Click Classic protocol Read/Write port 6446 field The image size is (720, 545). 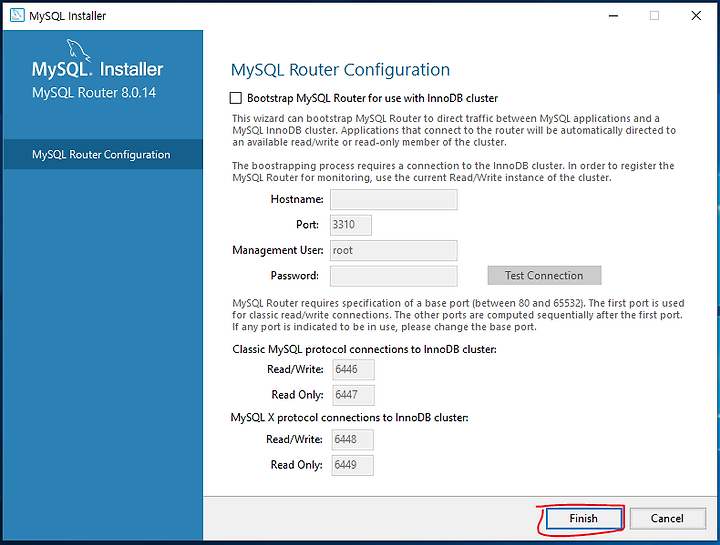[353, 370]
